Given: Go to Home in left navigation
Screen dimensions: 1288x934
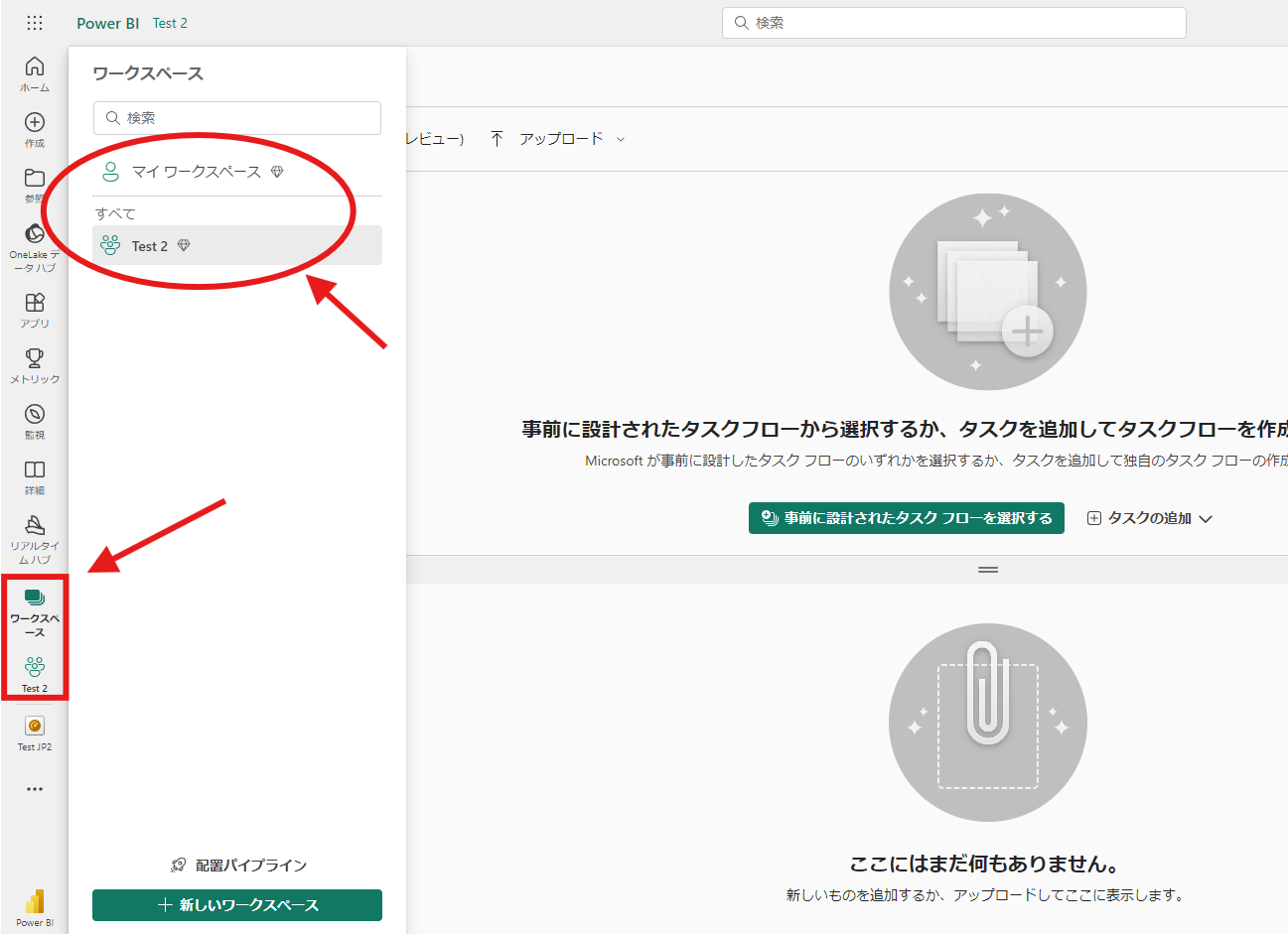Looking at the screenshot, I should click(35, 74).
